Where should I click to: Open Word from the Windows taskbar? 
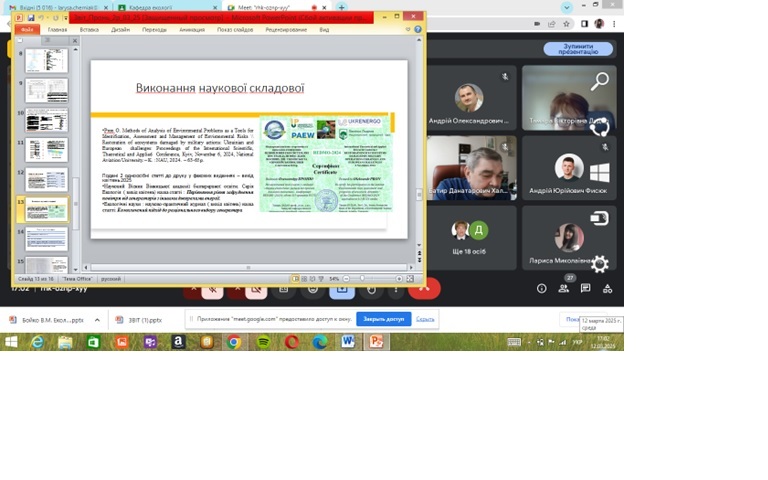coord(348,341)
